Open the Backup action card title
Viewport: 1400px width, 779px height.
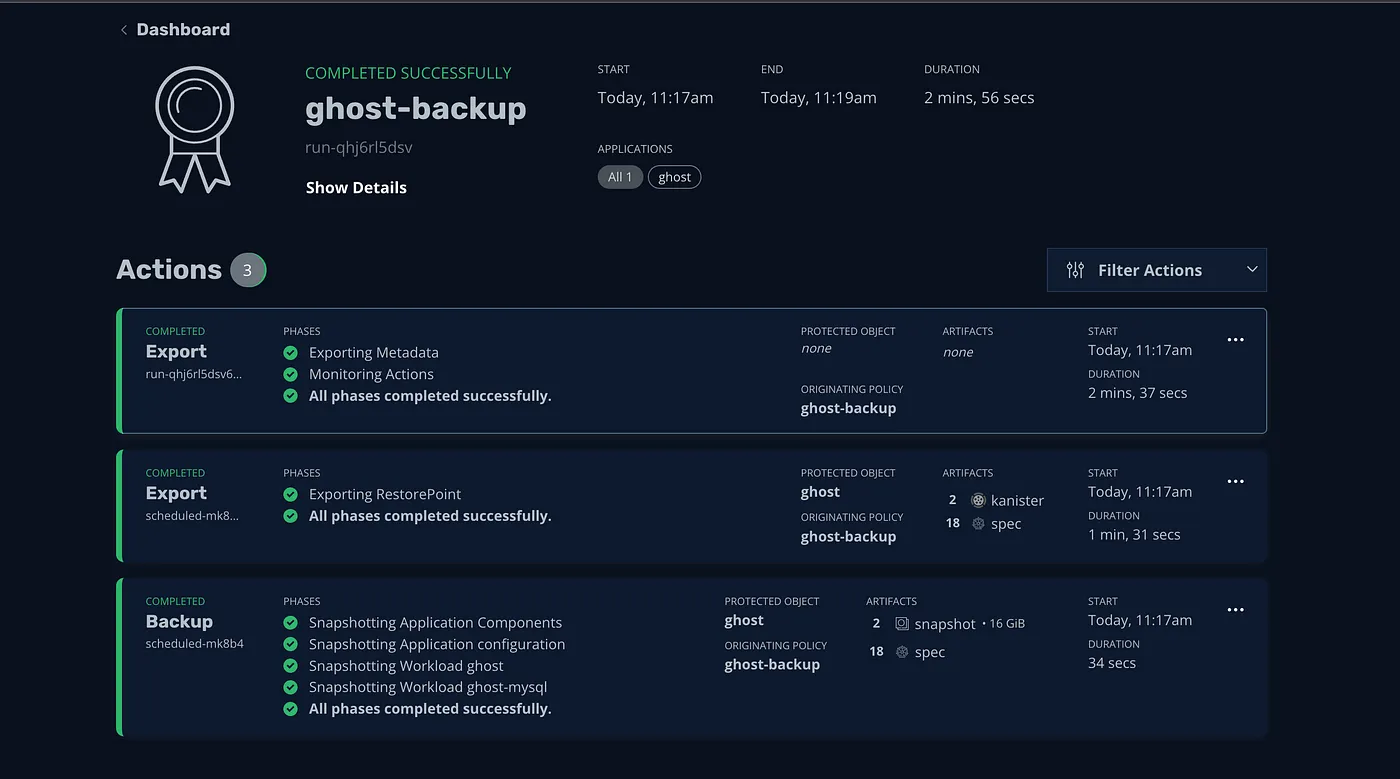[x=179, y=622]
